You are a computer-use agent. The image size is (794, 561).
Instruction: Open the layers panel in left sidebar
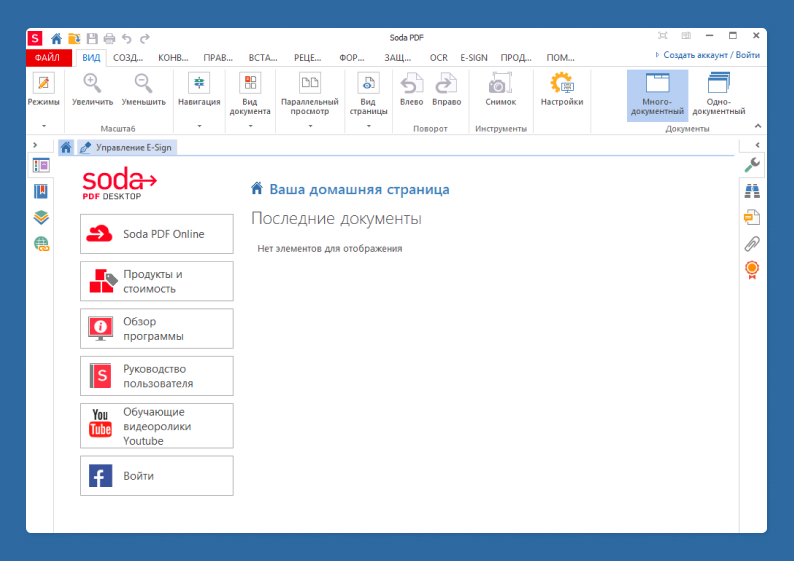(x=41, y=217)
